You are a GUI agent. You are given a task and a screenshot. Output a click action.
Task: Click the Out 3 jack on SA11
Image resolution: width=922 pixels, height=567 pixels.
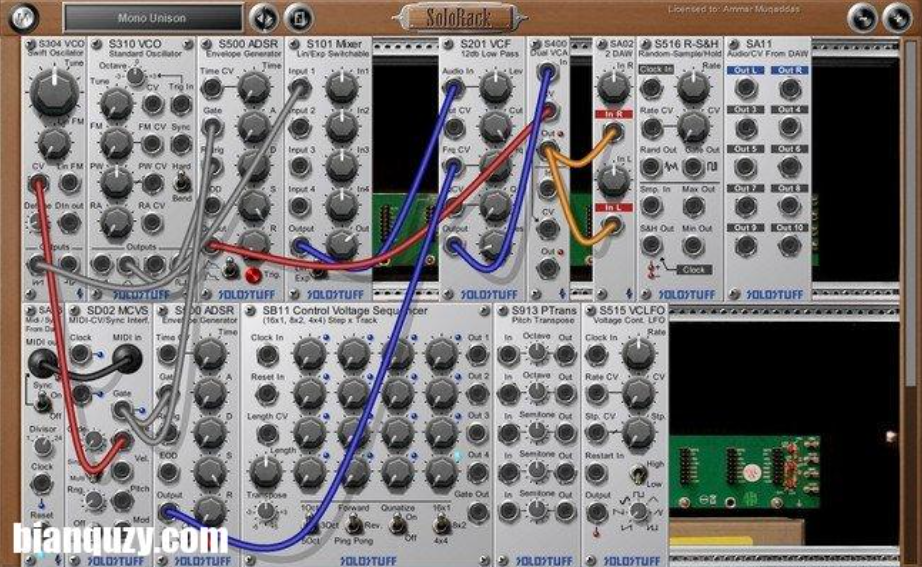tap(746, 128)
